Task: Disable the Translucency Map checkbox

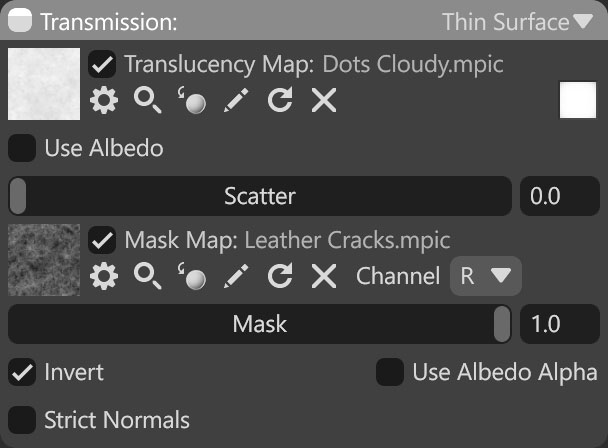Action: pyautogui.click(x=102, y=64)
